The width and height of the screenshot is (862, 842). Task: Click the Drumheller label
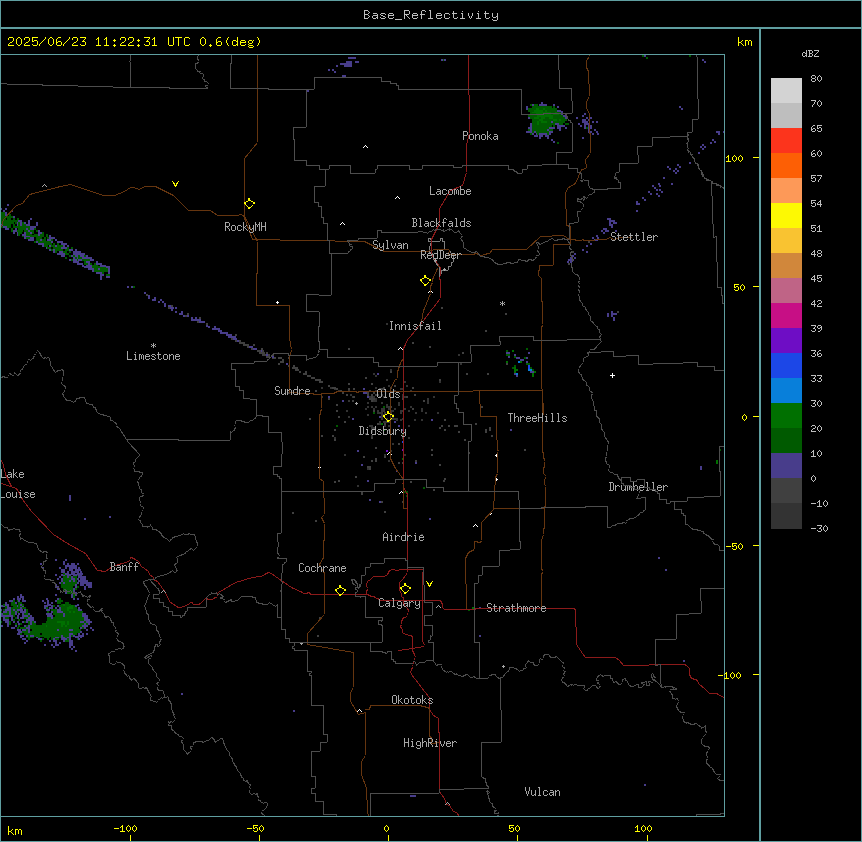click(638, 487)
